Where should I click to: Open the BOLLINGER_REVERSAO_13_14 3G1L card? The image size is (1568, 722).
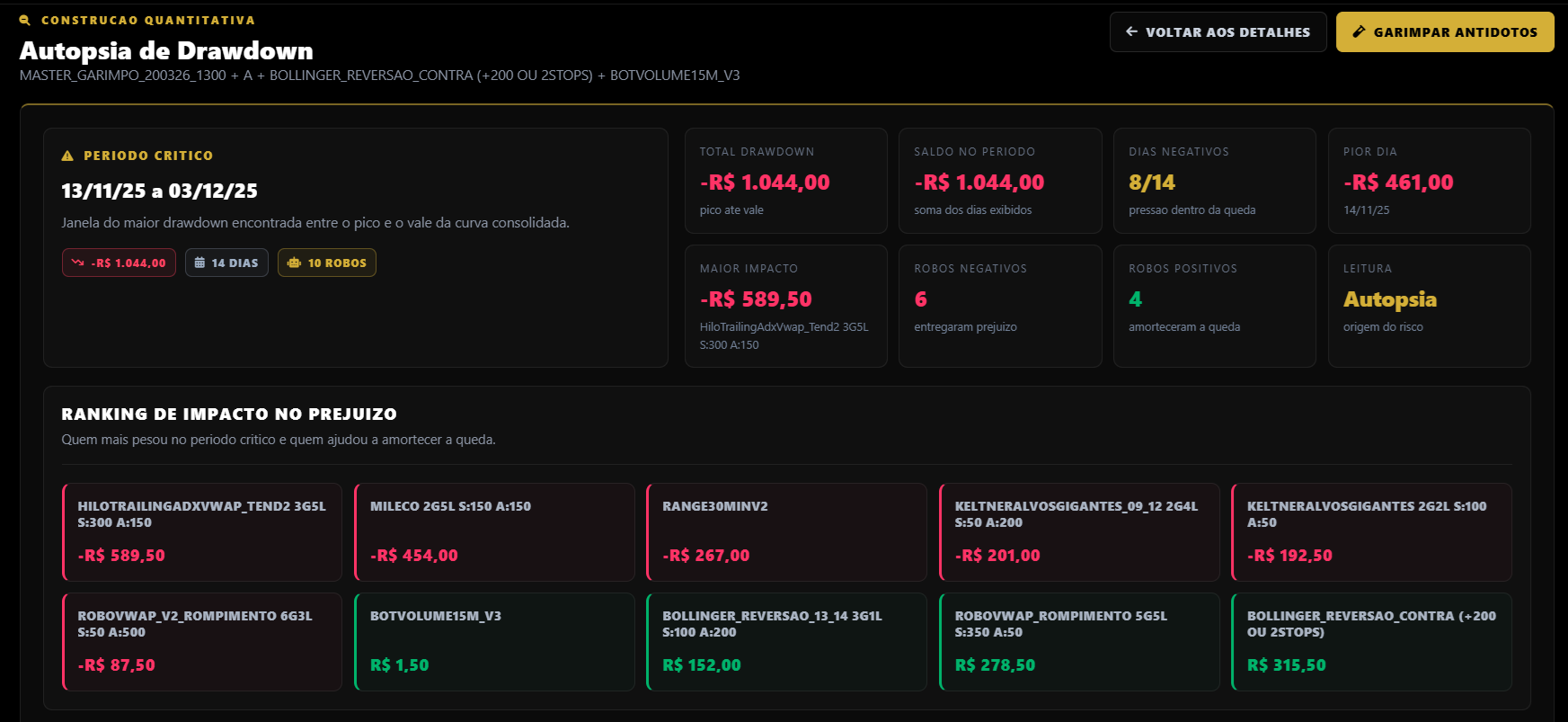tap(786, 642)
